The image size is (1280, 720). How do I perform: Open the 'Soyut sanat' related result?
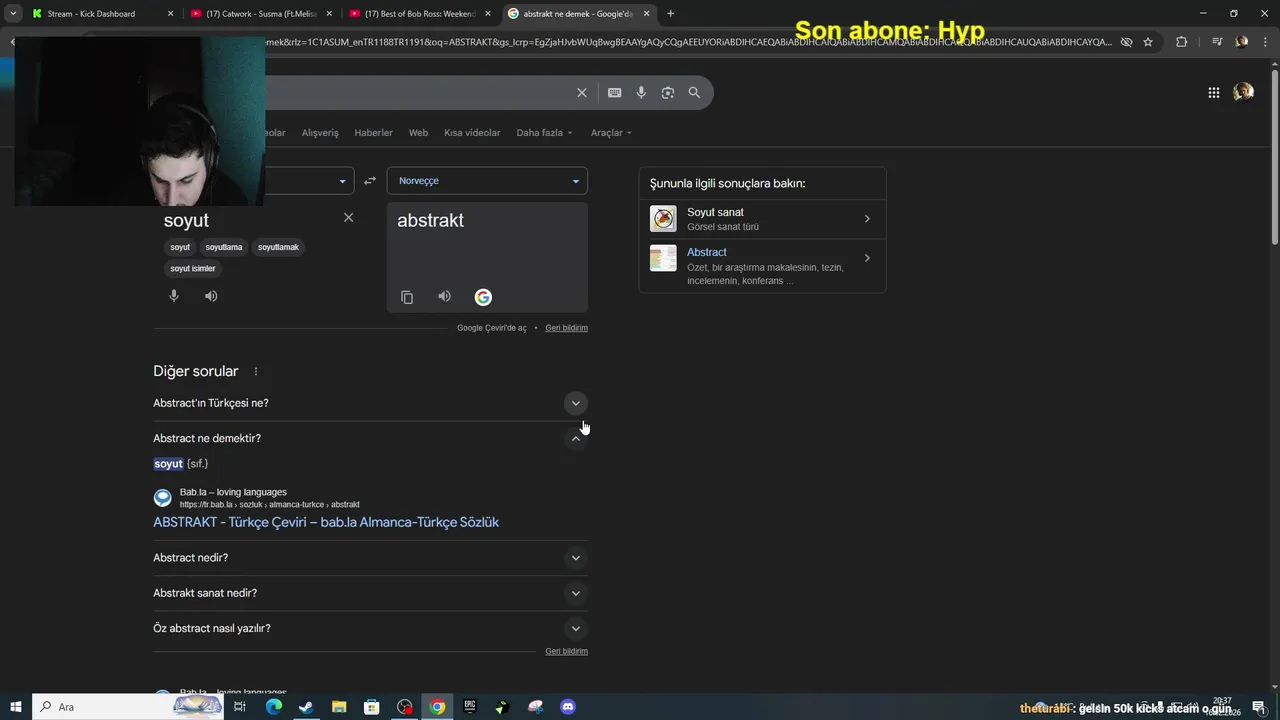tap(762, 219)
